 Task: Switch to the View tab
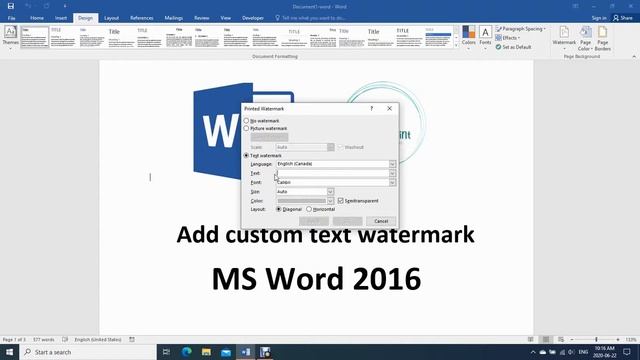tap(225, 18)
